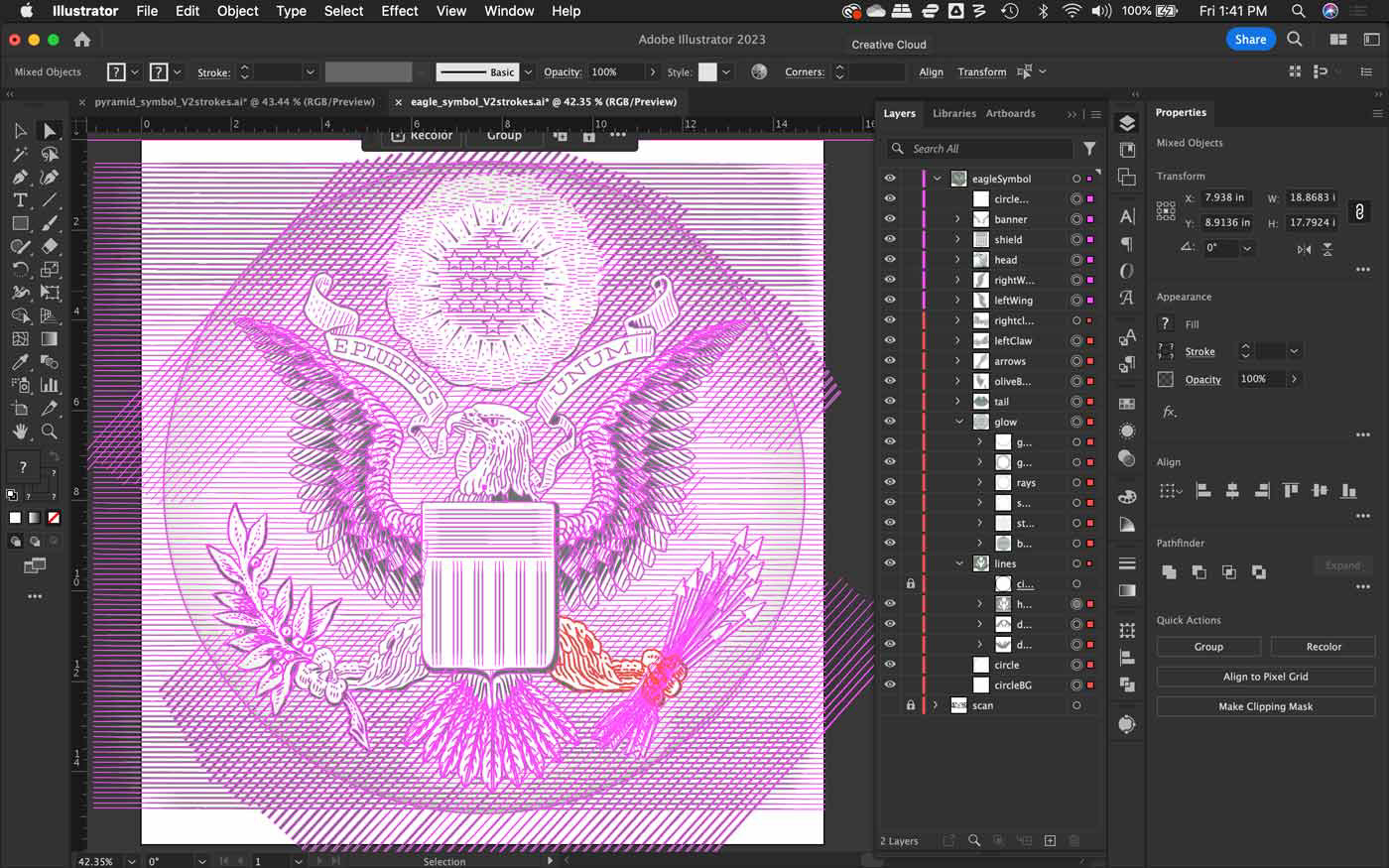Toggle visibility of the rays sublayer
Viewport: 1389px width, 868px height.
click(x=890, y=482)
